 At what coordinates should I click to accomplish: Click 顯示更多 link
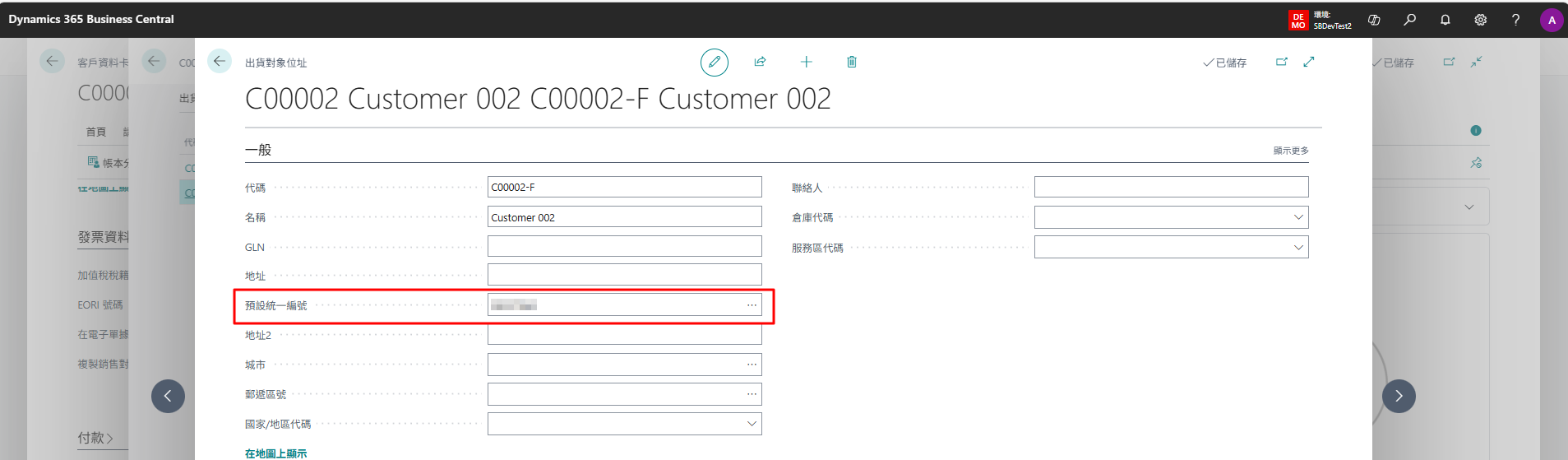click(1291, 151)
